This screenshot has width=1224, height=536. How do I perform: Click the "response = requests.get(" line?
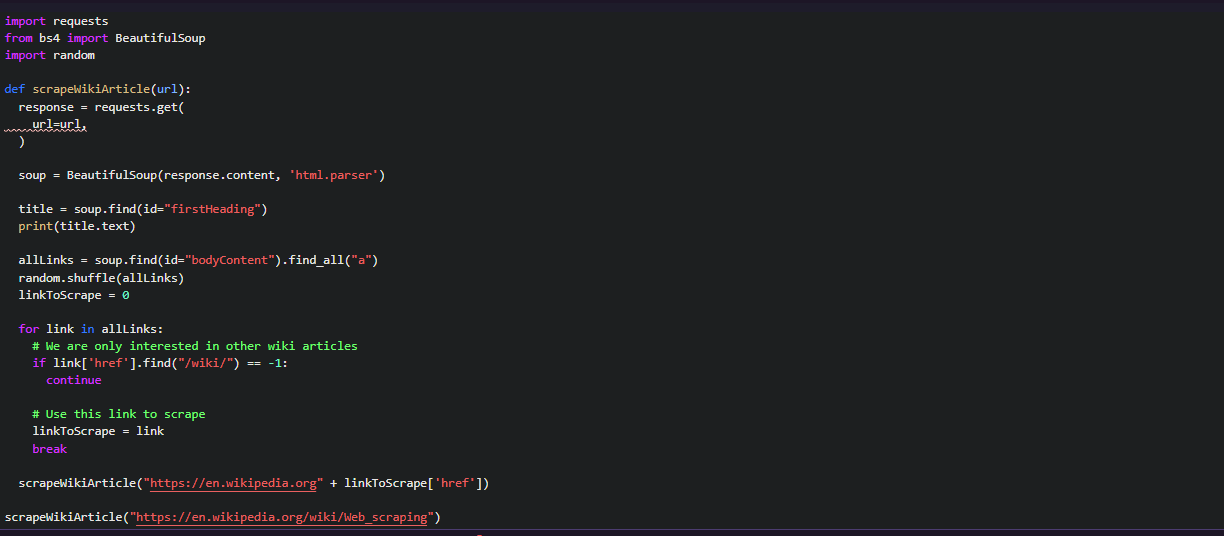tap(101, 106)
